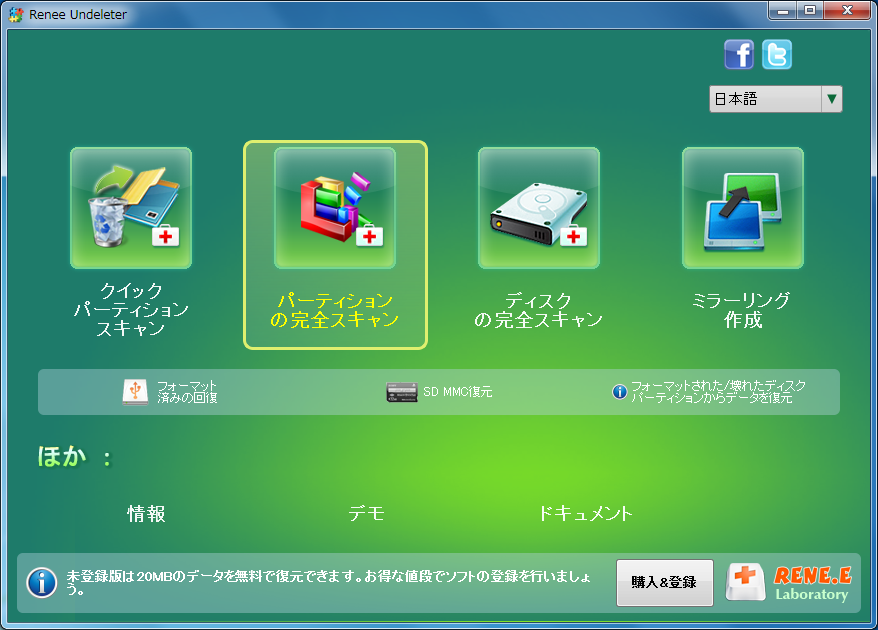This screenshot has height=630, width=878.
Task: Select the Quick Partition Scan icon
Action: [130, 207]
